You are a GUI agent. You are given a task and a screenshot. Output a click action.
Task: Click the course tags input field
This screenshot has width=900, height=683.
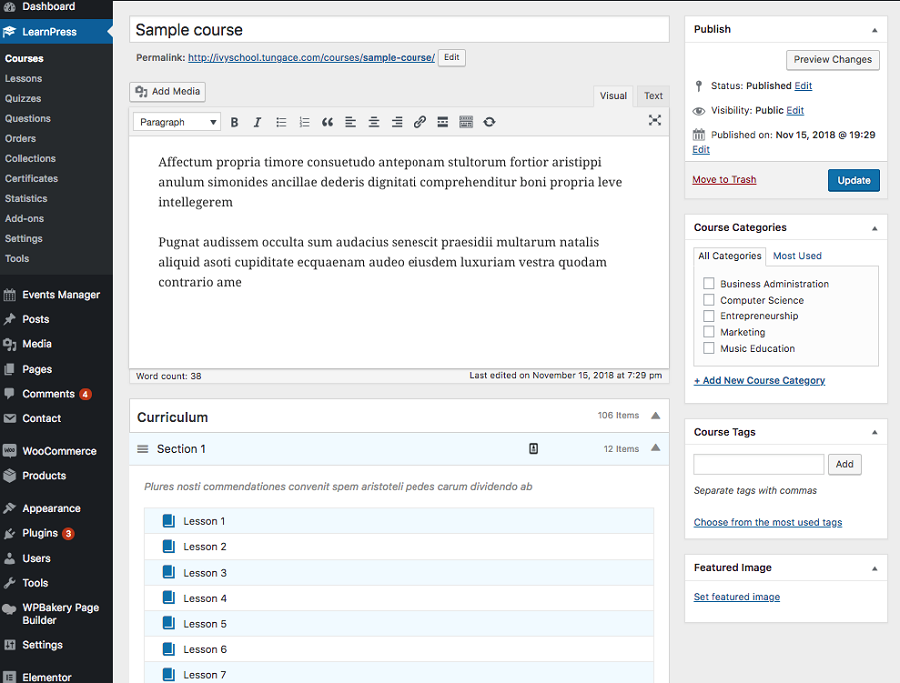tap(758, 464)
